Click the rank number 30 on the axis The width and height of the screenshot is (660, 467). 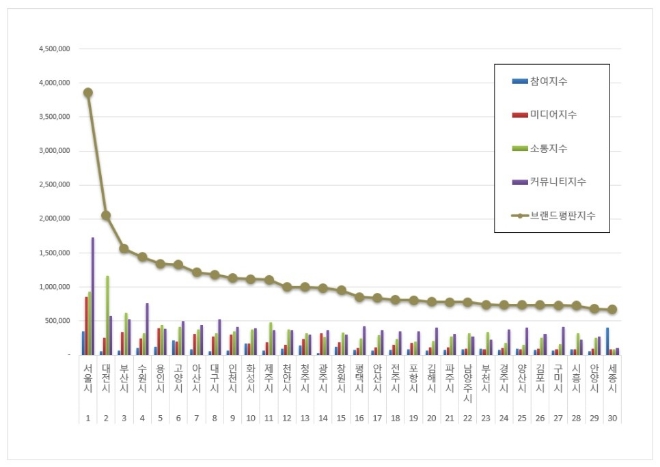612,417
